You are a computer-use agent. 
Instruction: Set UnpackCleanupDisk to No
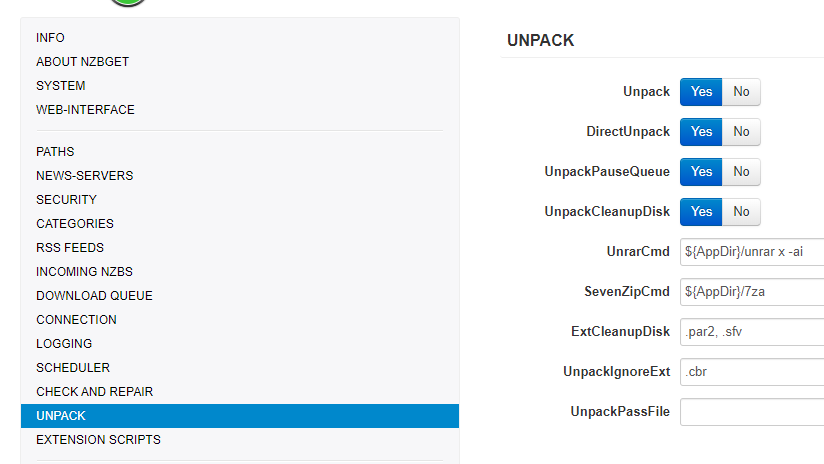pyautogui.click(x=741, y=212)
